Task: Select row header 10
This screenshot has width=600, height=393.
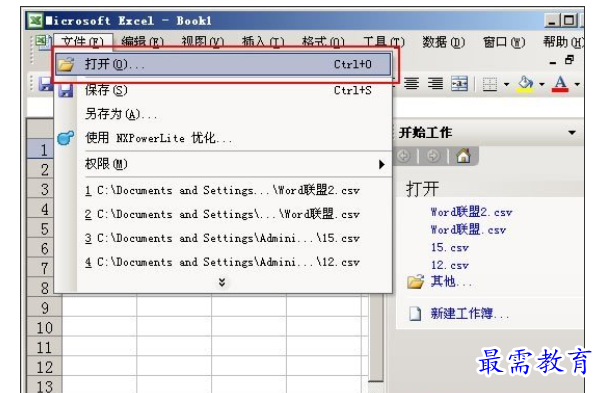Action: click(x=44, y=328)
